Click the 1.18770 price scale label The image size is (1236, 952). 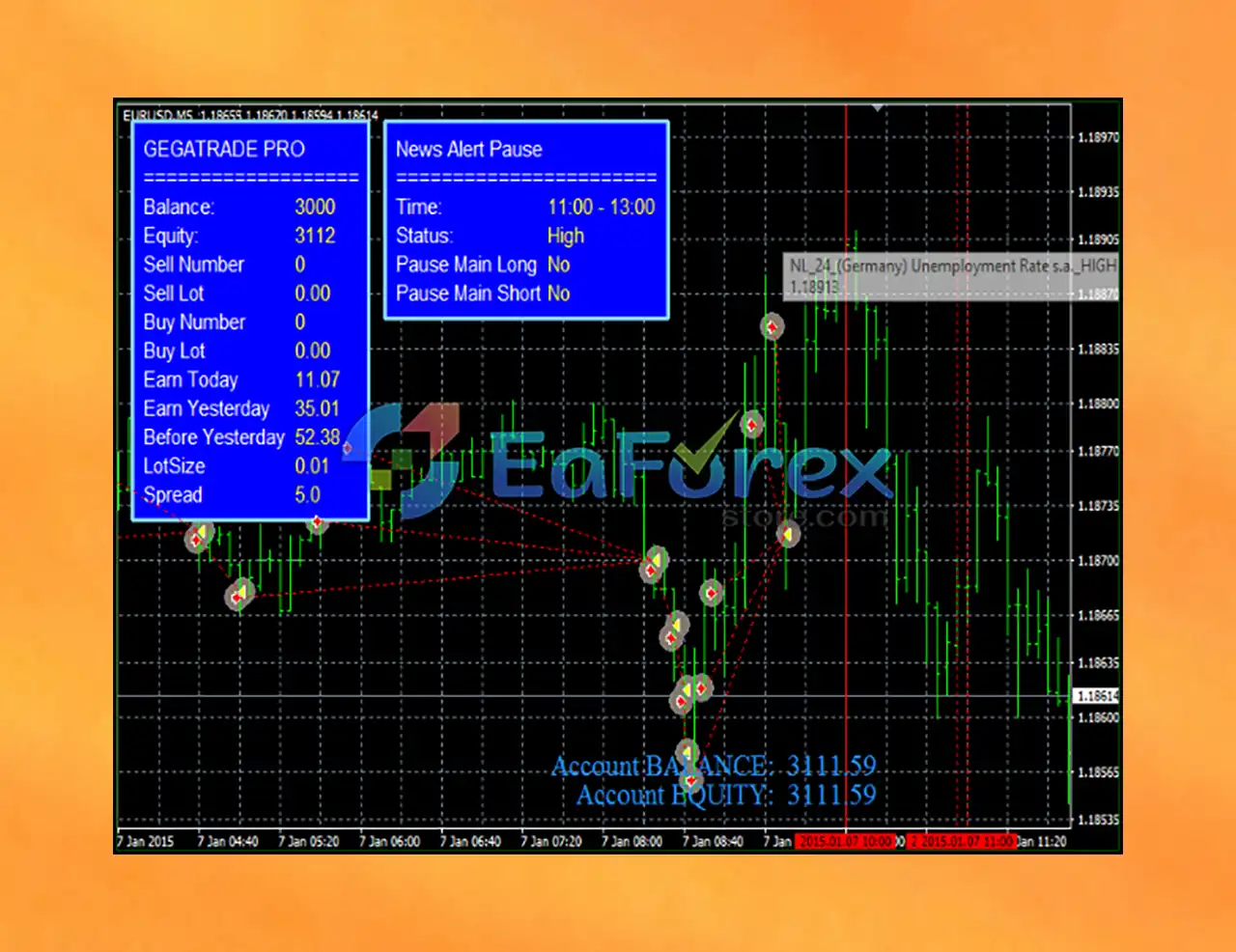pos(1098,451)
